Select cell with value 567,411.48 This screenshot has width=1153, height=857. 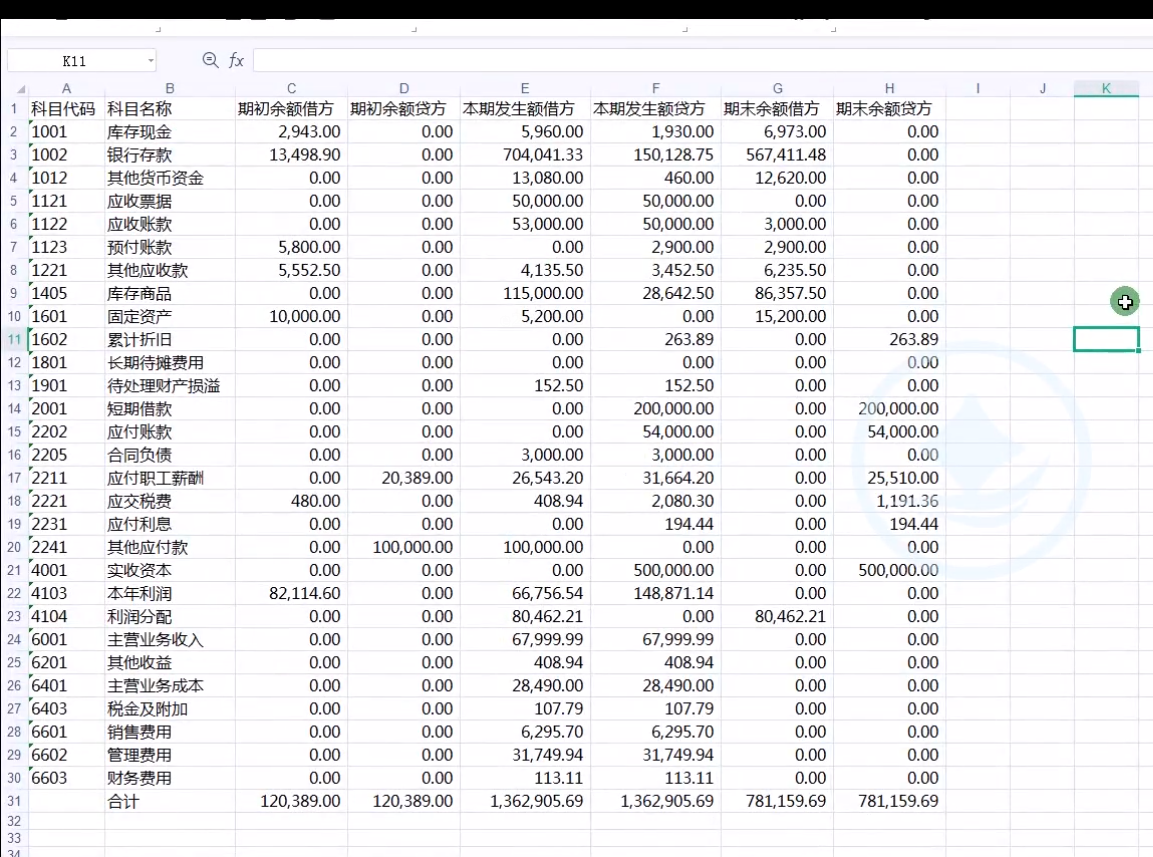777,155
